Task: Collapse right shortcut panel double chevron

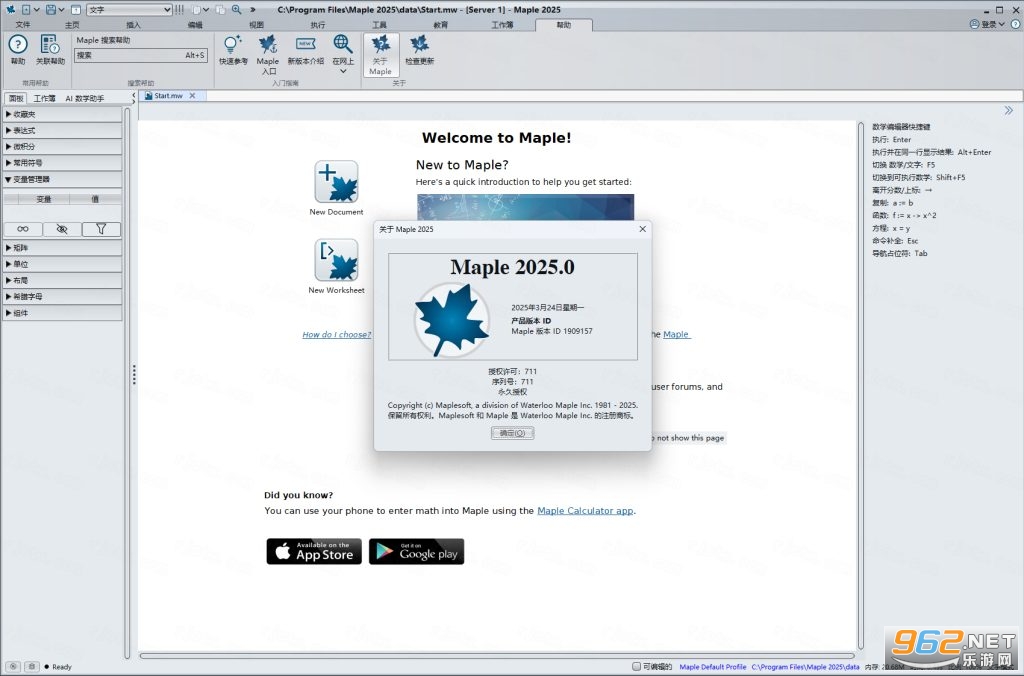Action: (1009, 110)
